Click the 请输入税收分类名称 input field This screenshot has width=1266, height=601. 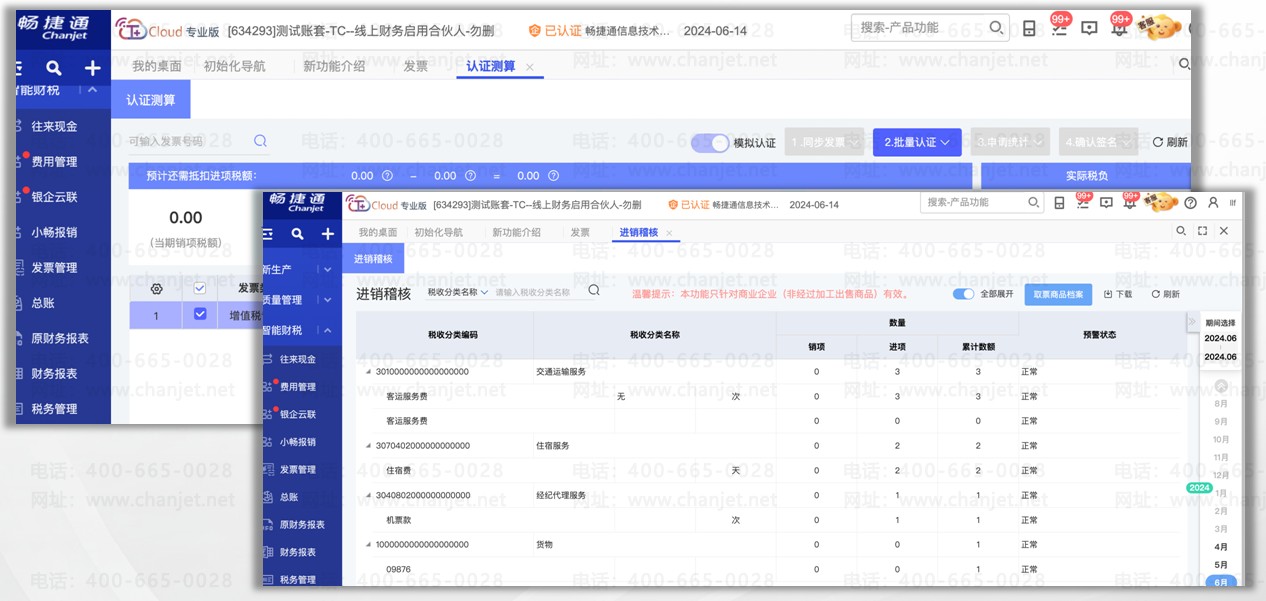tap(538, 292)
